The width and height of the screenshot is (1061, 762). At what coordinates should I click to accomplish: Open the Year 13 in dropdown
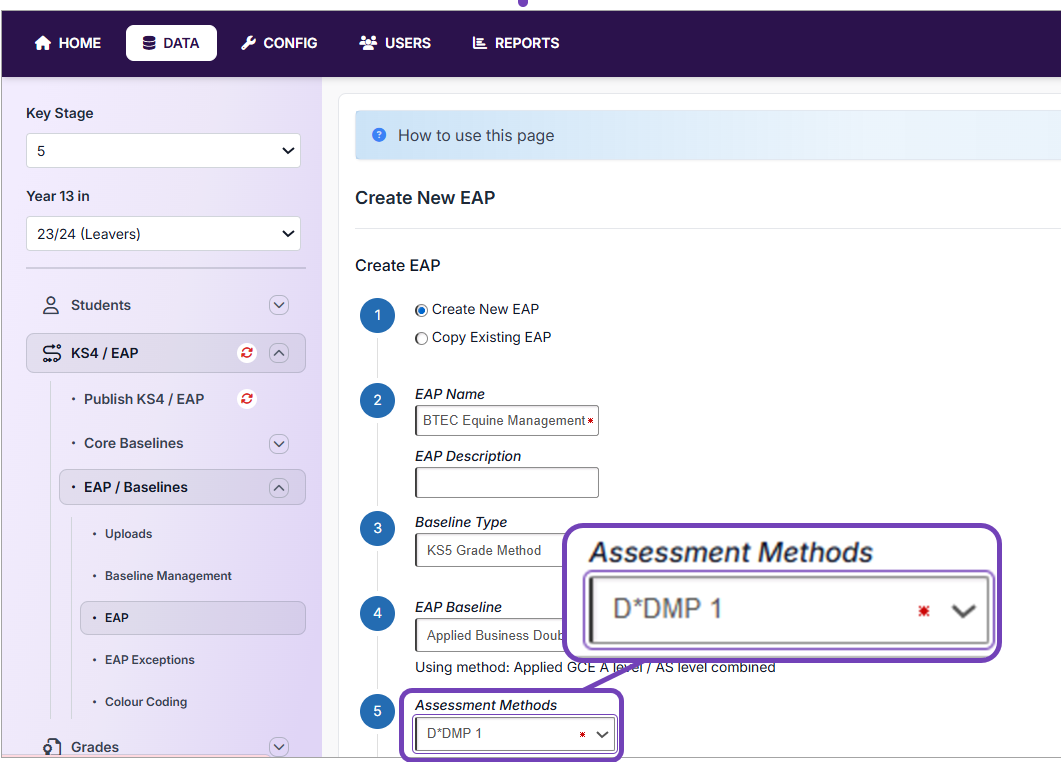tap(163, 234)
